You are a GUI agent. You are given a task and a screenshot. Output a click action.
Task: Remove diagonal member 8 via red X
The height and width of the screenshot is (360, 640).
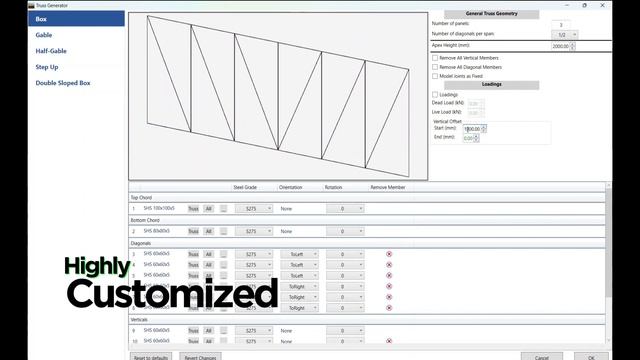point(389,308)
